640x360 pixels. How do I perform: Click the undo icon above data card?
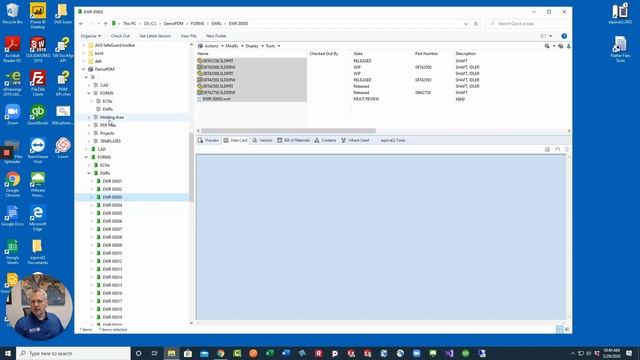click(557, 149)
